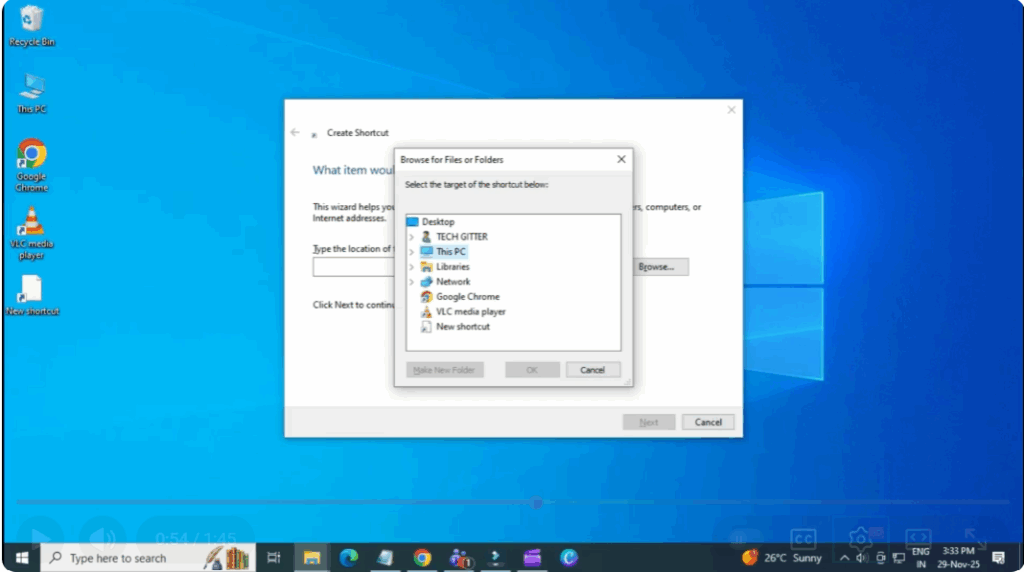Viewport: 1024px width, 572px height.
Task: Select Google Chrome in the folder tree
Action: tap(467, 297)
